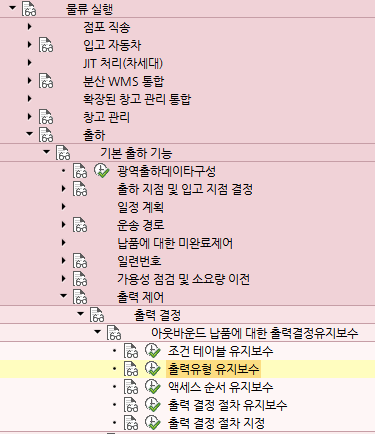
Task: Select 확장된 창고 관리 통합 row text
Action: pos(137,99)
